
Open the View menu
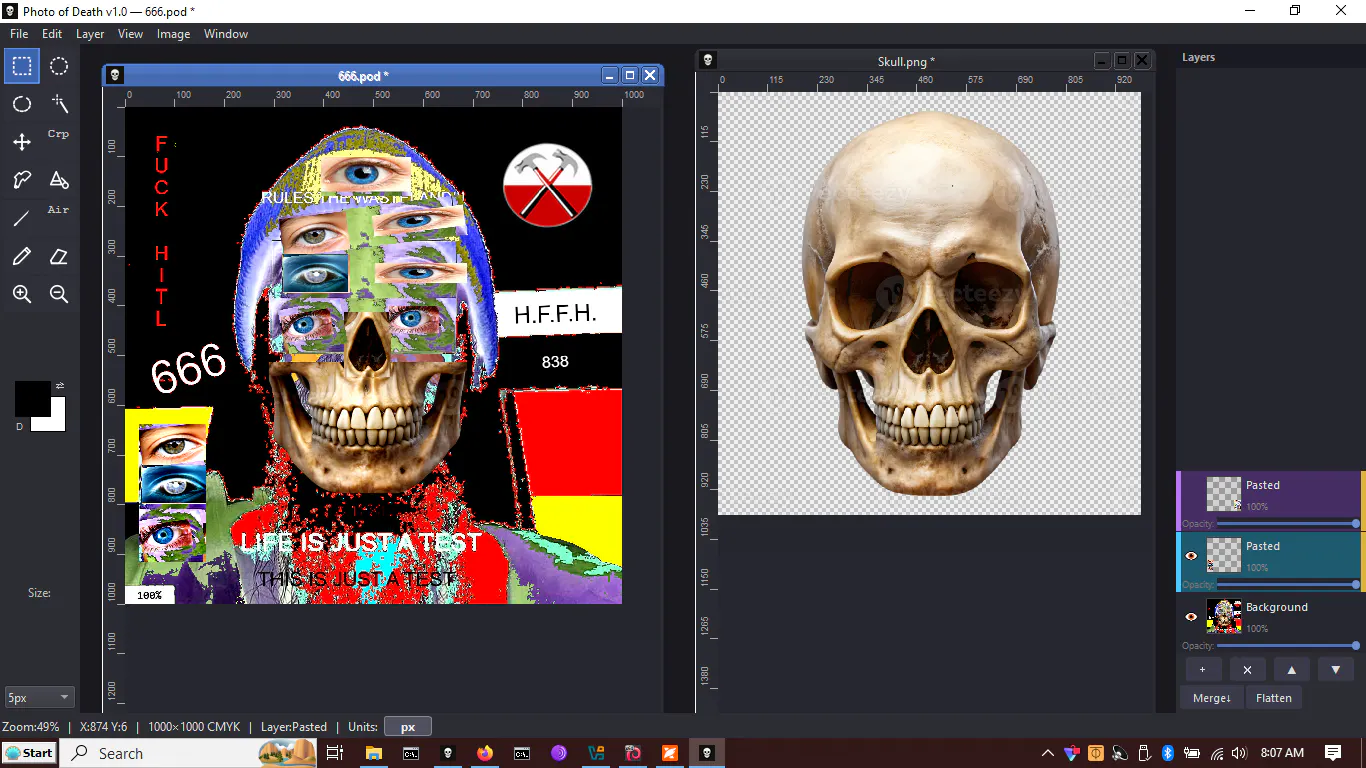tap(131, 33)
